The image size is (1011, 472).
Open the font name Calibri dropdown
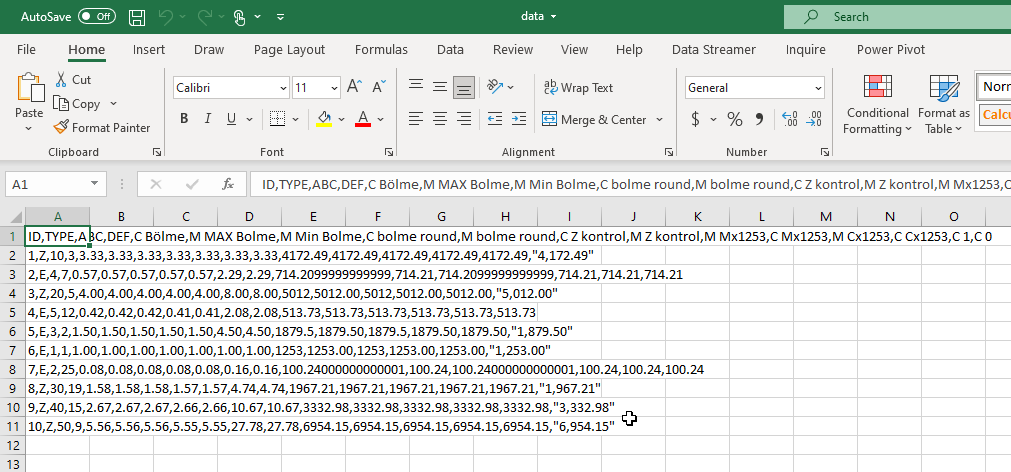284,88
